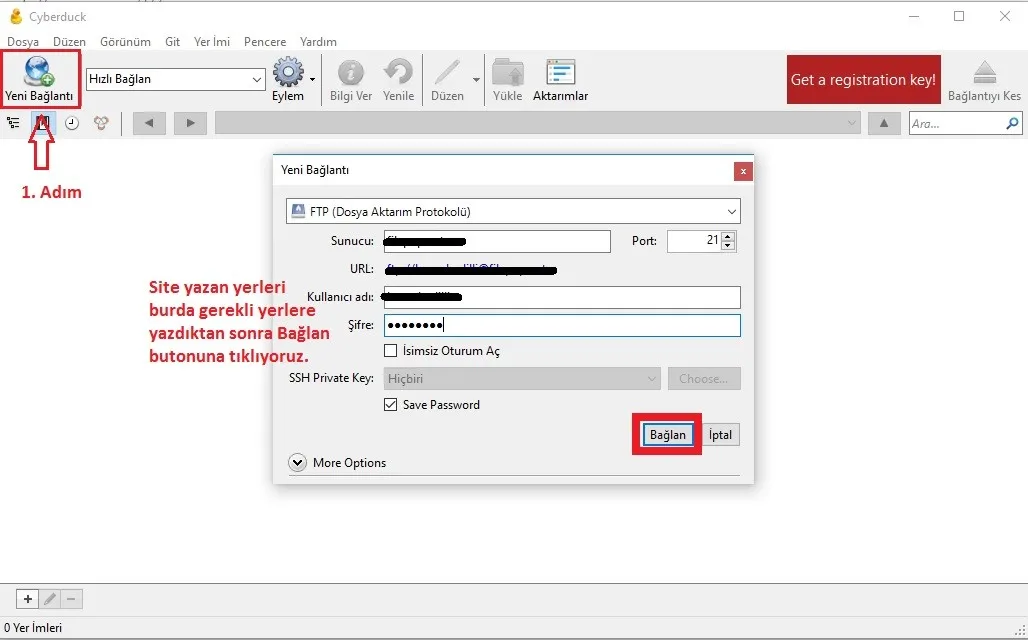Image resolution: width=1028 pixels, height=640 pixels.
Task: Click the remove bookmark minus button
Action: pyautogui.click(x=71, y=599)
